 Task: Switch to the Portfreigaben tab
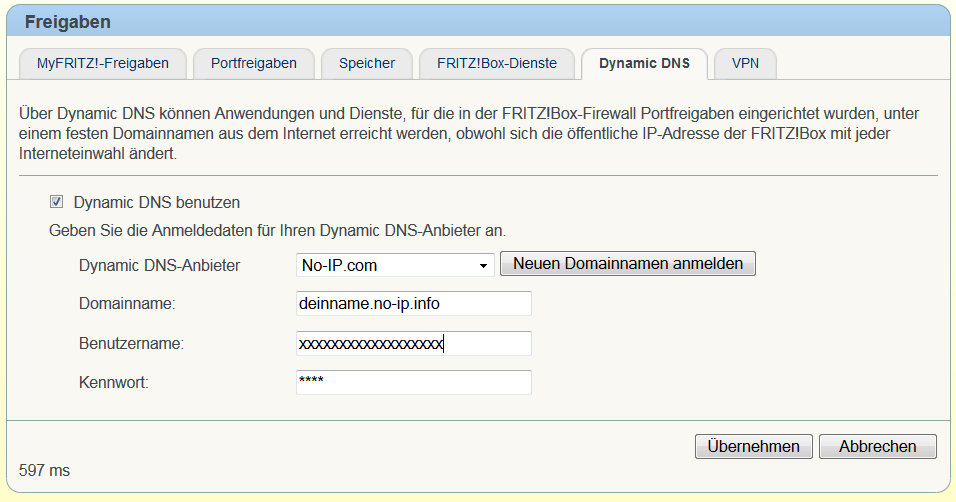254,63
